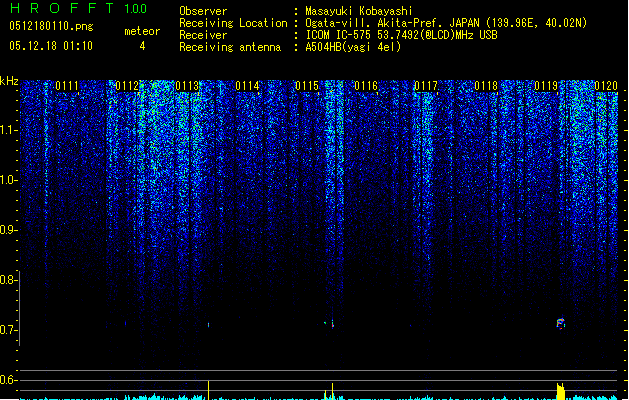Select the Ogata-vill. Akita-Pref. JAPAN location text
Screen dimensions: 629x400
point(446,23)
